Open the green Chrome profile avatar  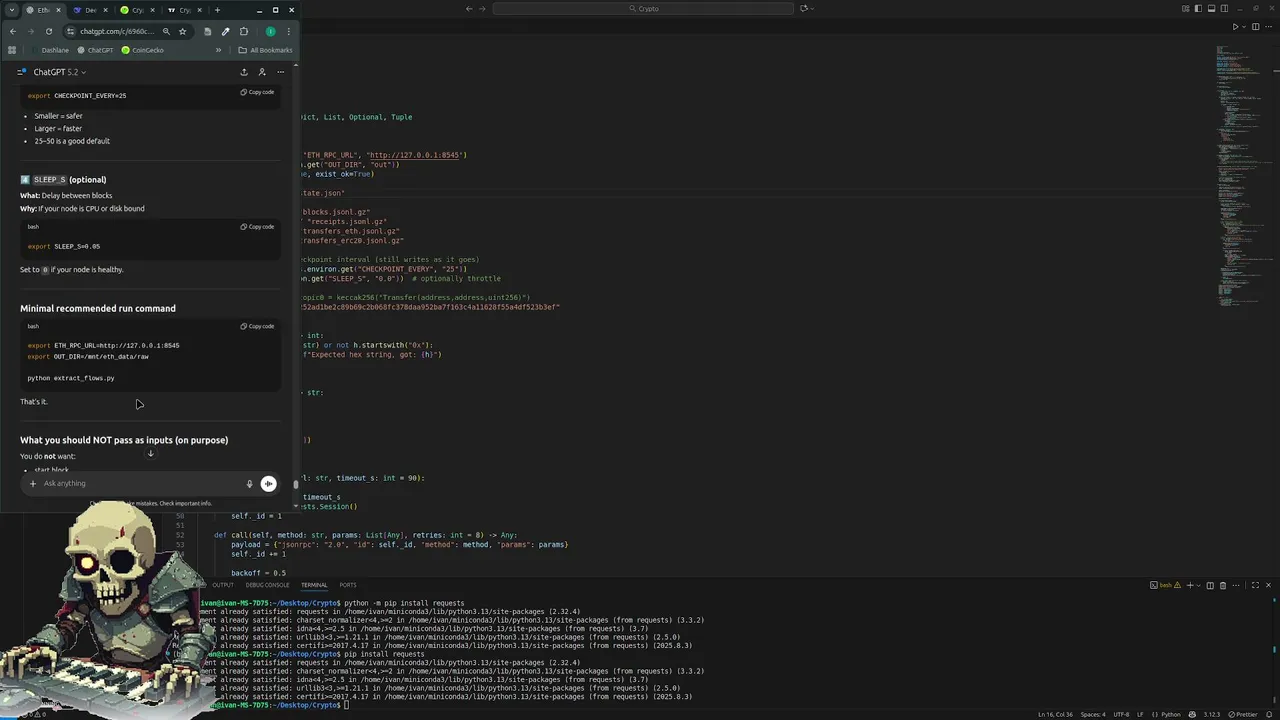click(270, 31)
